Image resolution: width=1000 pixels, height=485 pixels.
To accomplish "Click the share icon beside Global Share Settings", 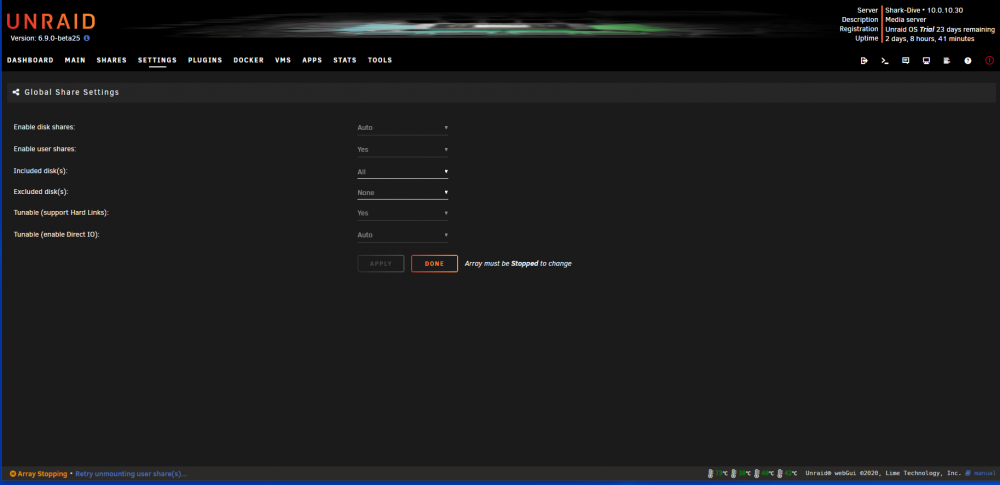I will click(16, 93).
